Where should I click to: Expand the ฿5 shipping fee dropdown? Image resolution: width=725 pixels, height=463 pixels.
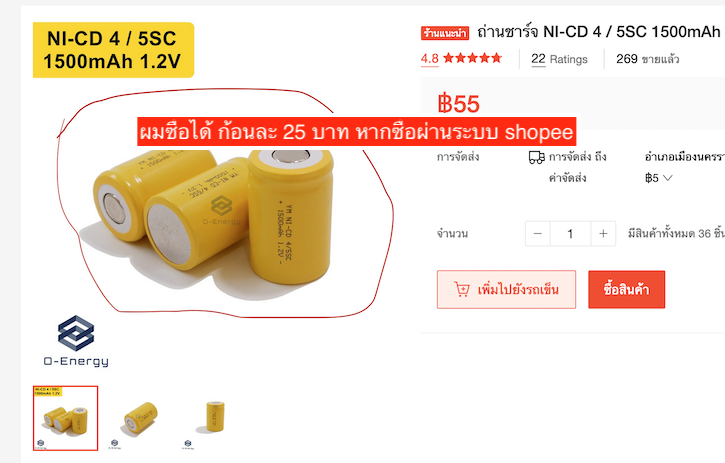658,178
